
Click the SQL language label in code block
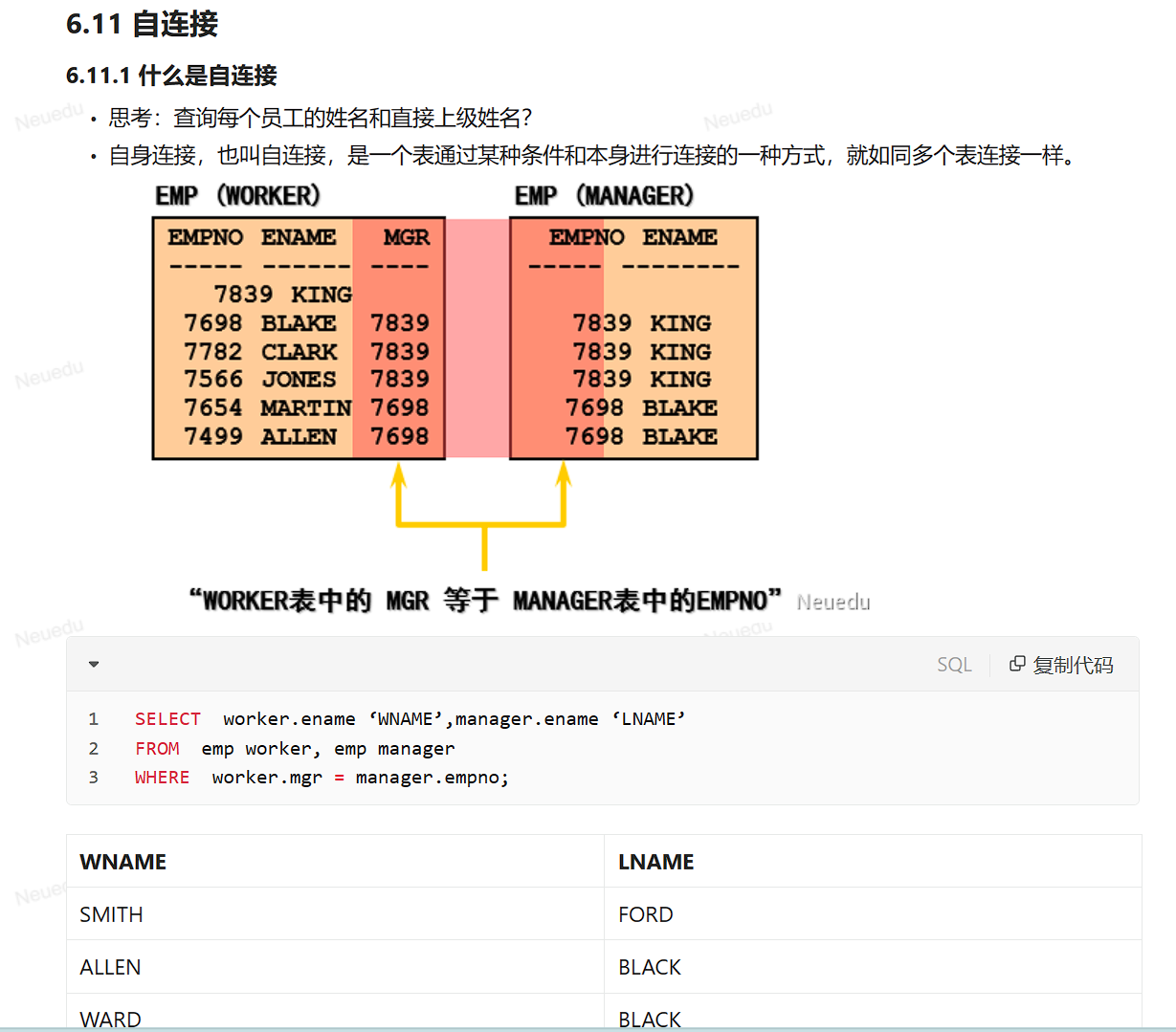point(954,663)
